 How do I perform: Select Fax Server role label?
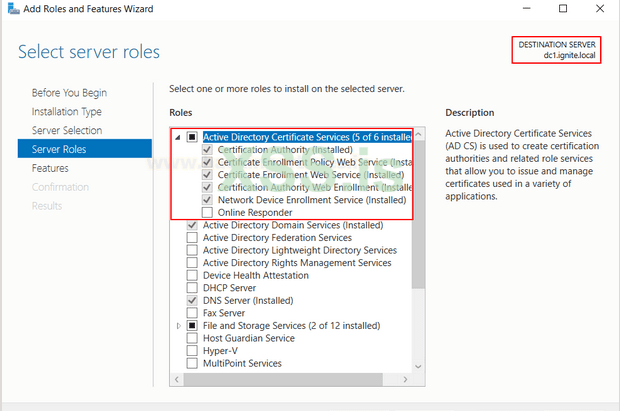[224, 313]
